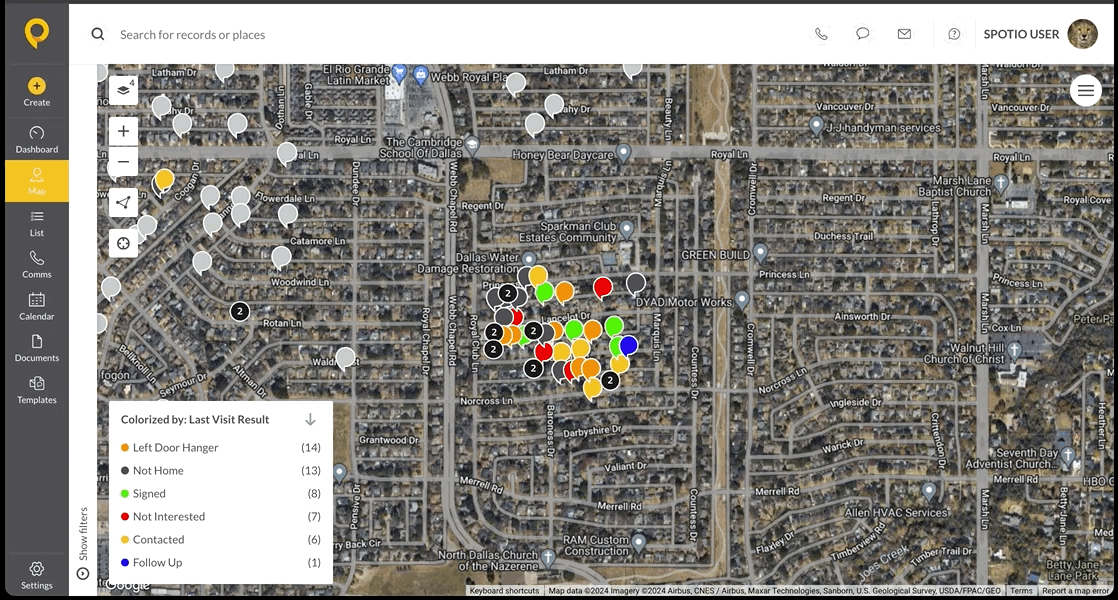The image size is (1118, 600).
Task: Zoom out the map with minus
Action: (123, 162)
